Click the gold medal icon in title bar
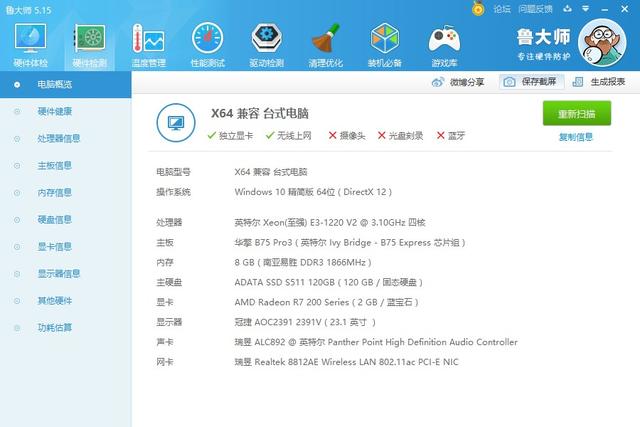Screen dimensions: 640x427 click(478, 8)
